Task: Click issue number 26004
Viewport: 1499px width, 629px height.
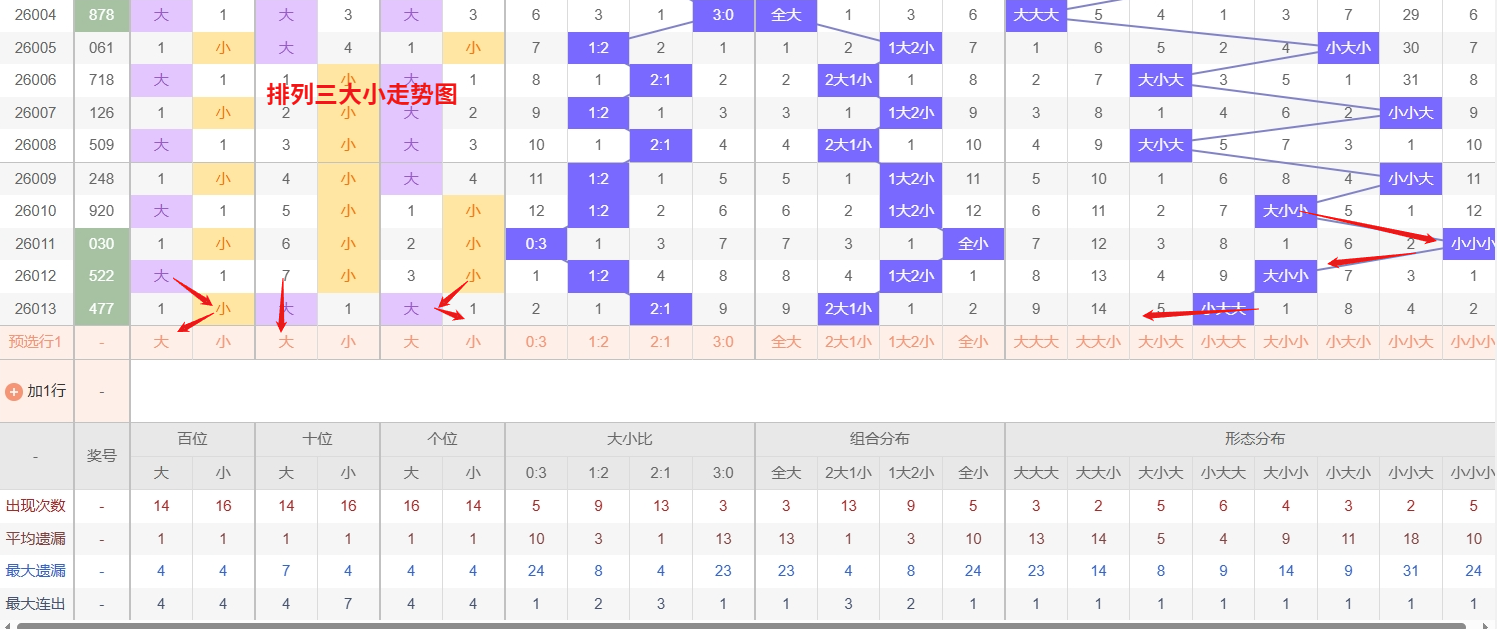Action: coord(36,15)
